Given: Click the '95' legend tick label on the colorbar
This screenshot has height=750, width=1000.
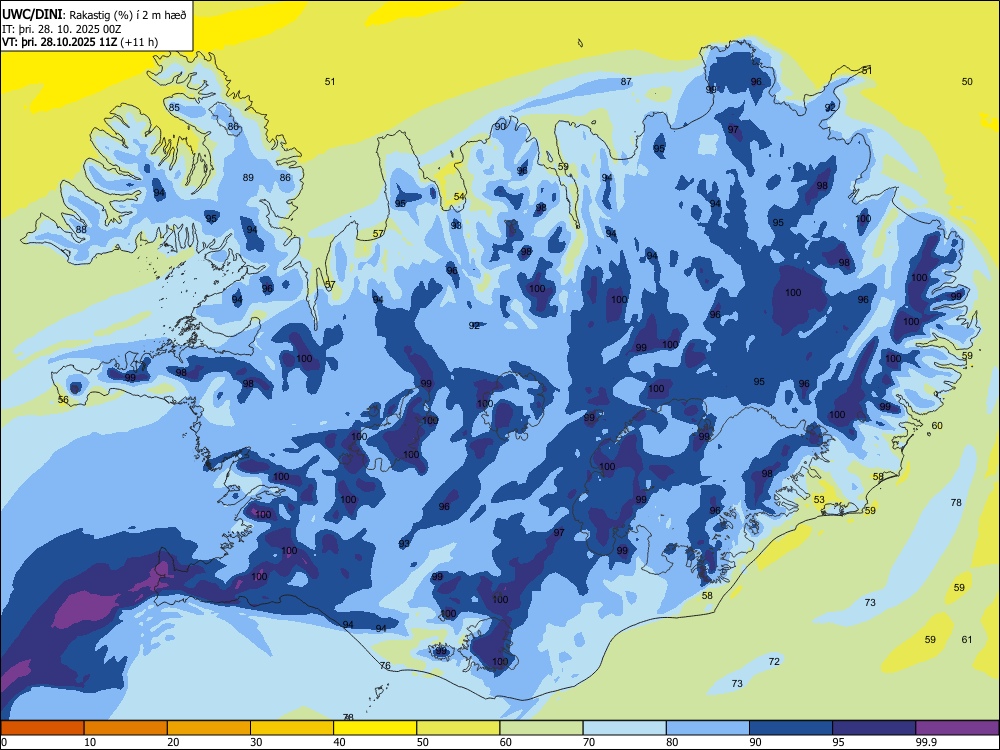Looking at the screenshot, I should click(838, 742).
